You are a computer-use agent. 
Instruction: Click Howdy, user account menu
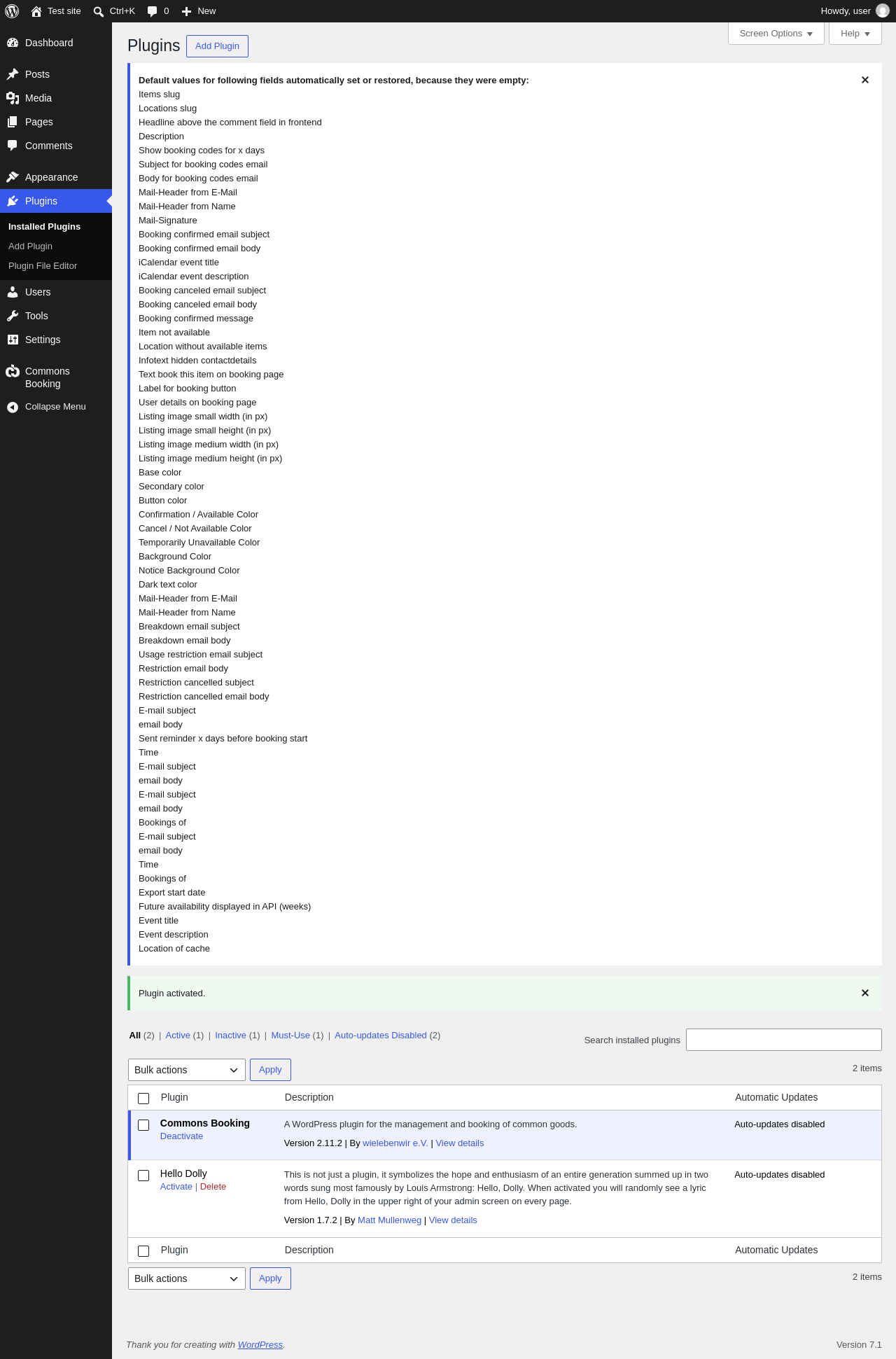click(x=855, y=11)
